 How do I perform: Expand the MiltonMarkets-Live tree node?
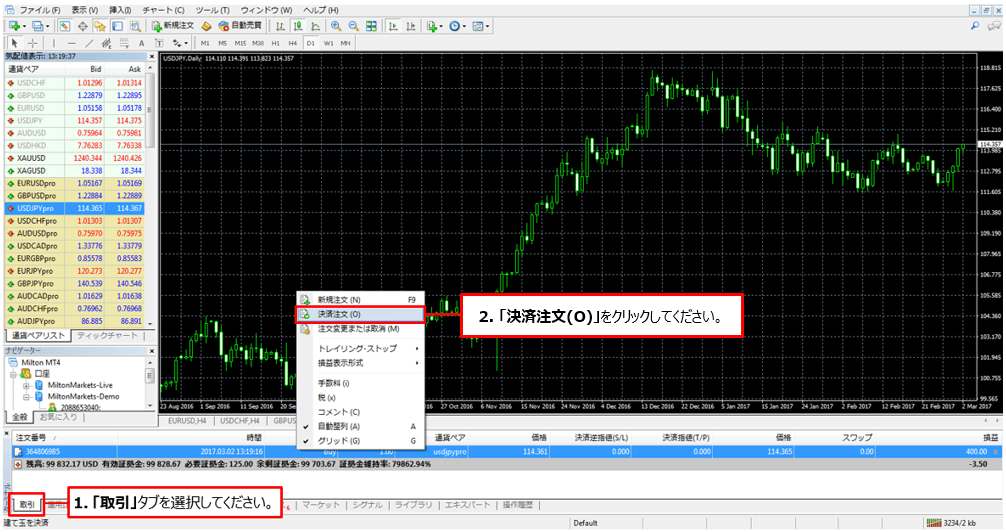27,384
